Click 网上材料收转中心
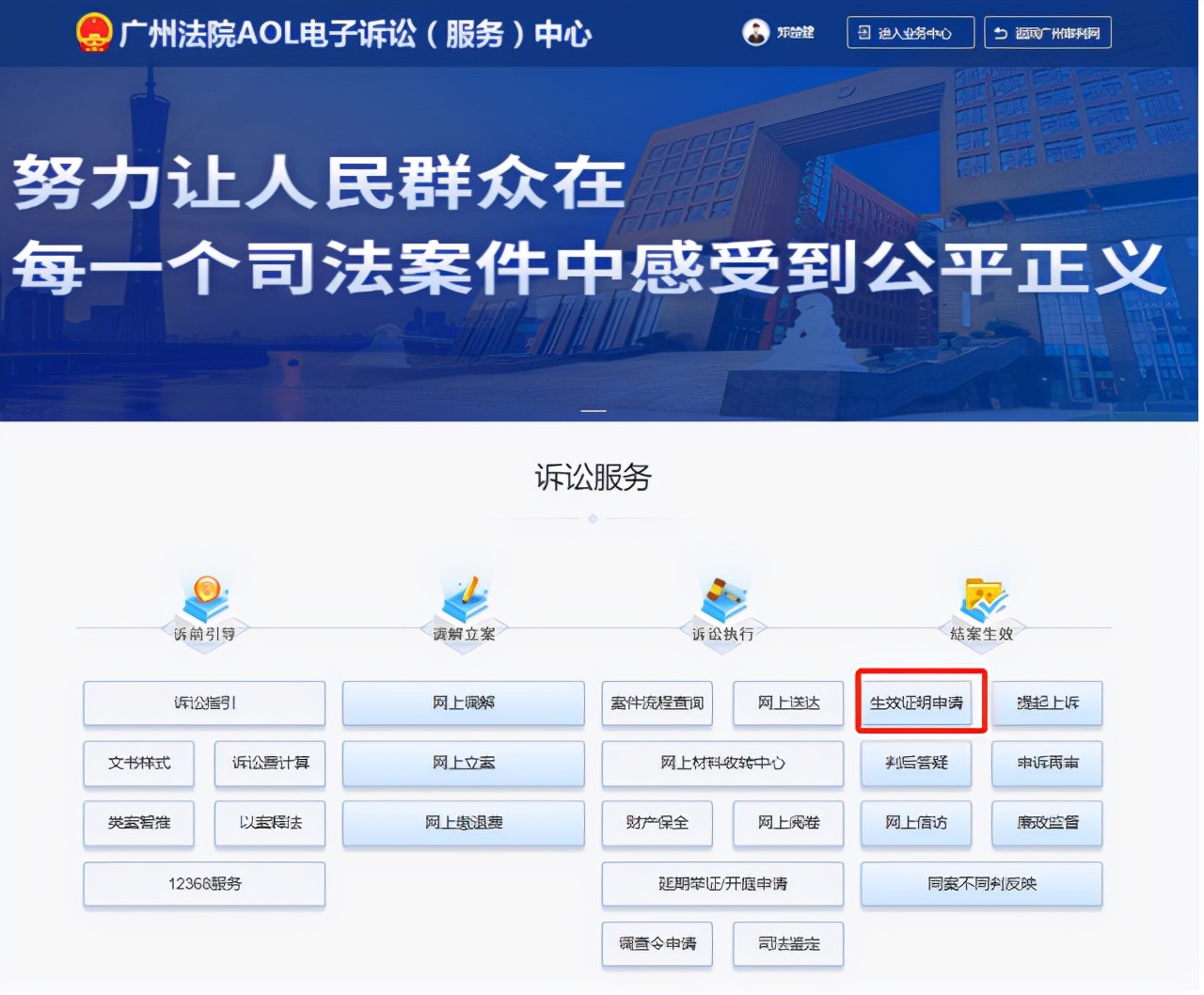The width and height of the screenshot is (1204, 995). pos(722,764)
